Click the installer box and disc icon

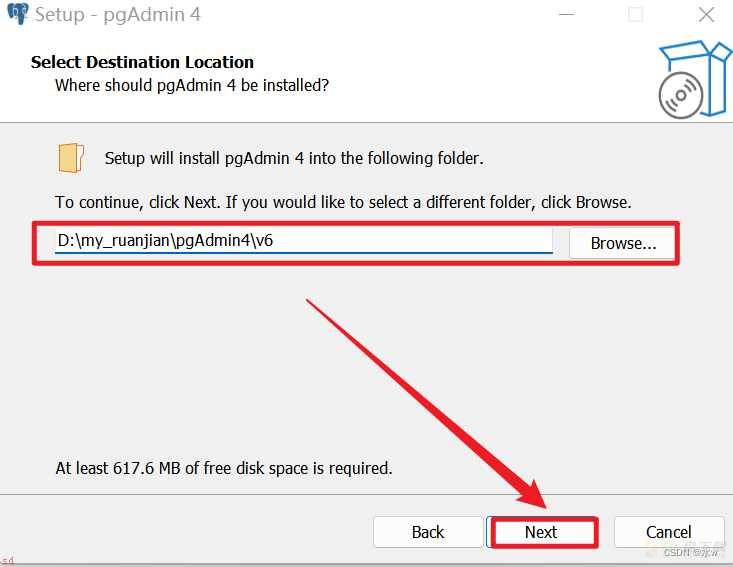695,79
